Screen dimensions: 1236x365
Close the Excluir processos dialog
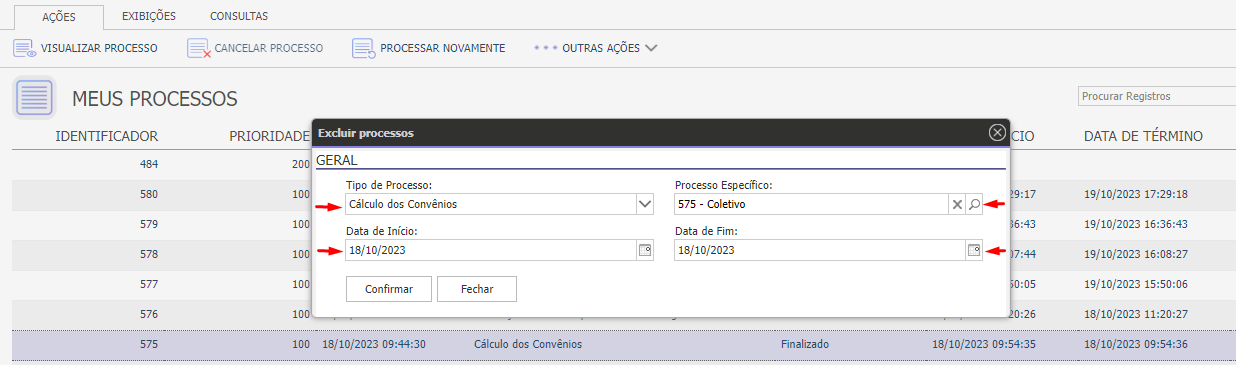coord(997,132)
